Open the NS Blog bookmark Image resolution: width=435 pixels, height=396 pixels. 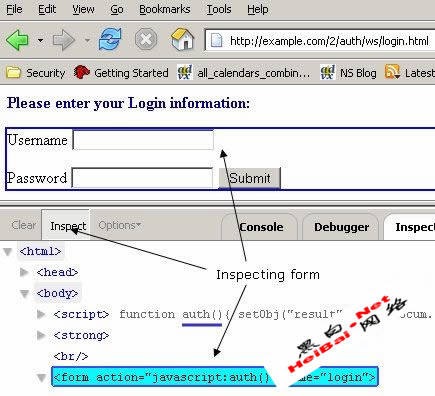click(348, 73)
